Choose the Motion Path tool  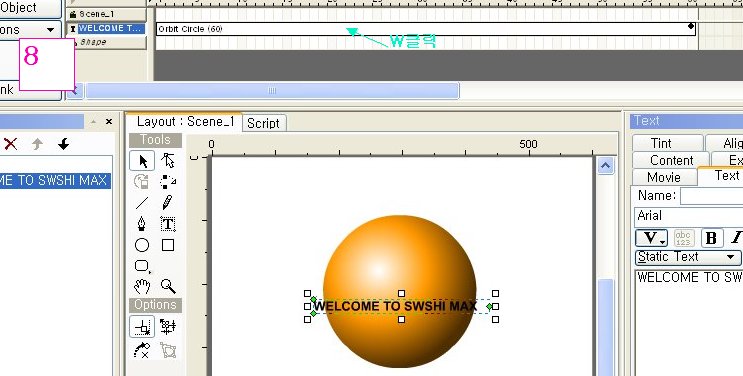coord(168,182)
